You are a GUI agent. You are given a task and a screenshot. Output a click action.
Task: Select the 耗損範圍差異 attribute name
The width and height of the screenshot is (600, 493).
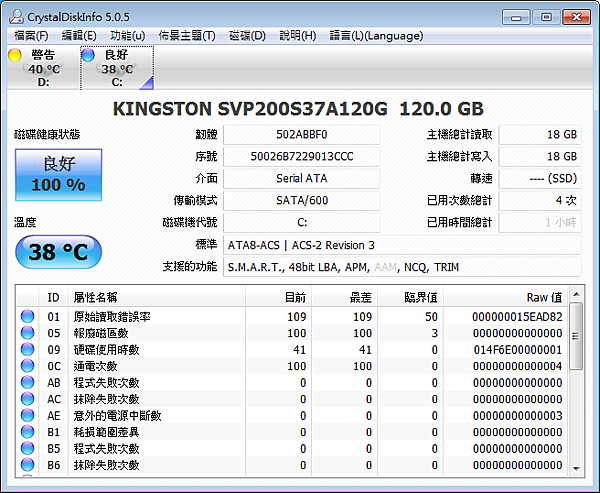click(106, 432)
